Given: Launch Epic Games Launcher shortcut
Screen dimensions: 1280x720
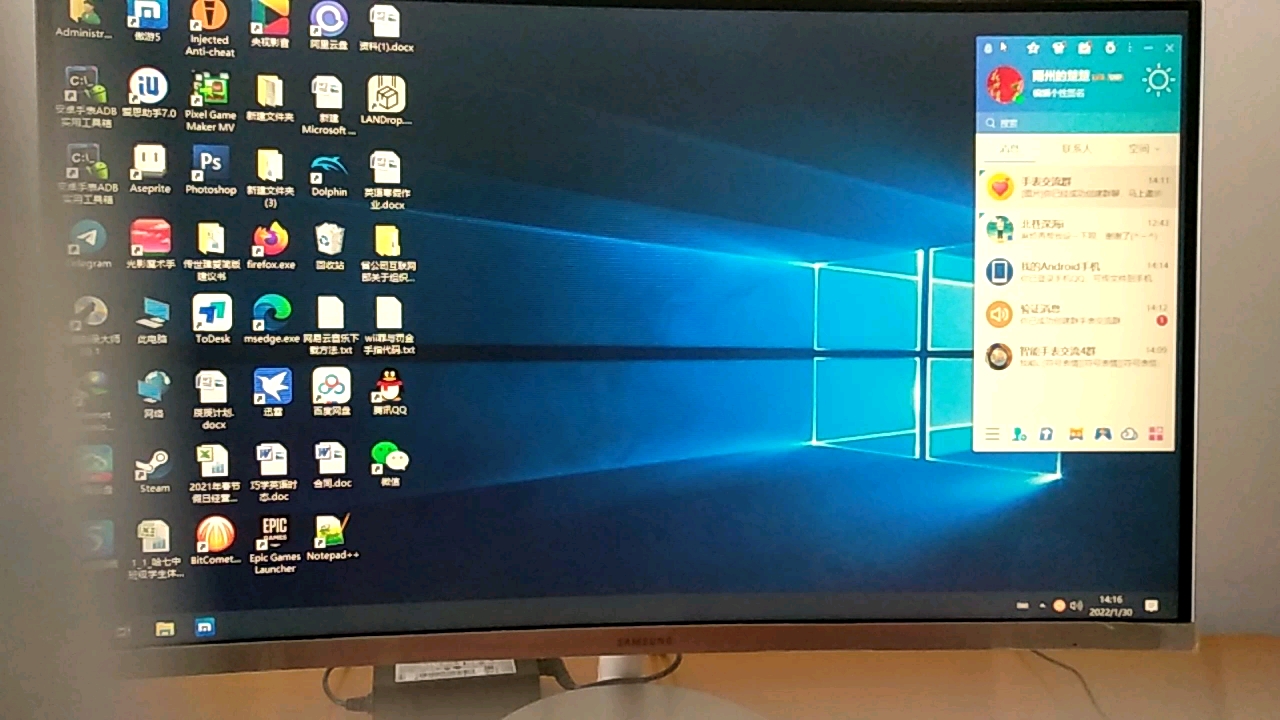Looking at the screenshot, I should click(274, 545).
